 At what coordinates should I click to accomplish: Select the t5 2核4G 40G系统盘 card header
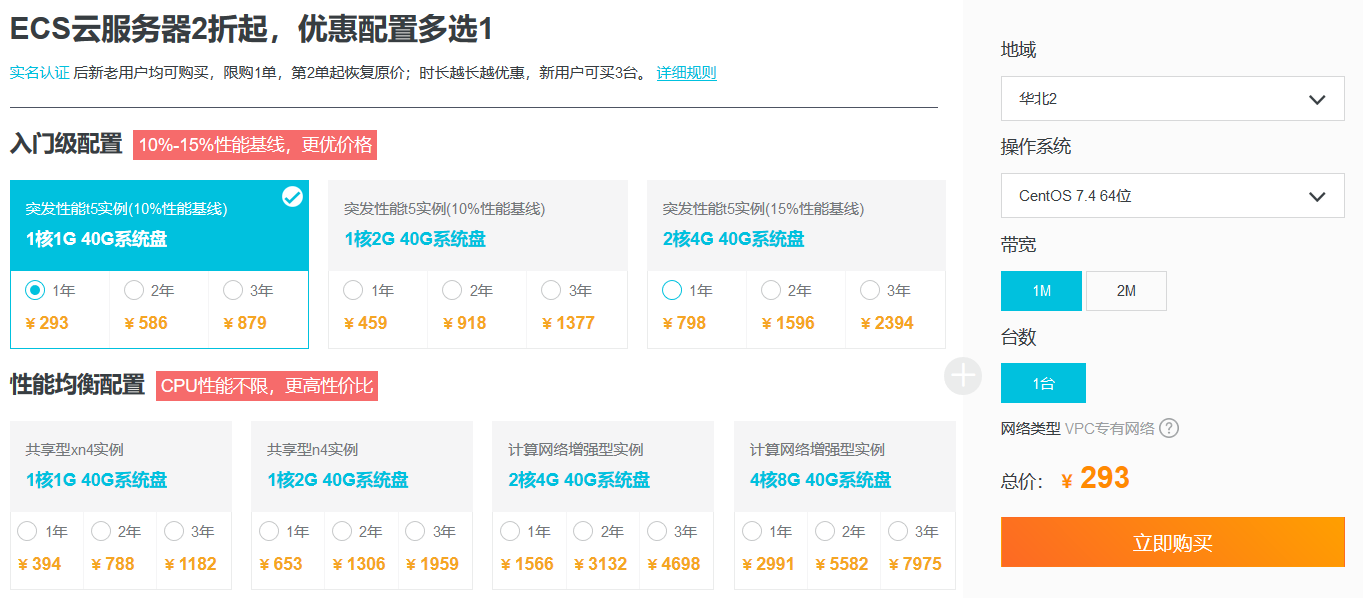tap(796, 225)
